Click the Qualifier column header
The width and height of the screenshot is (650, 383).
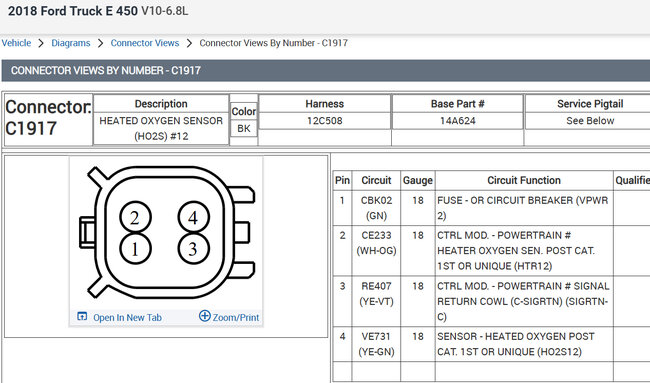click(x=632, y=180)
